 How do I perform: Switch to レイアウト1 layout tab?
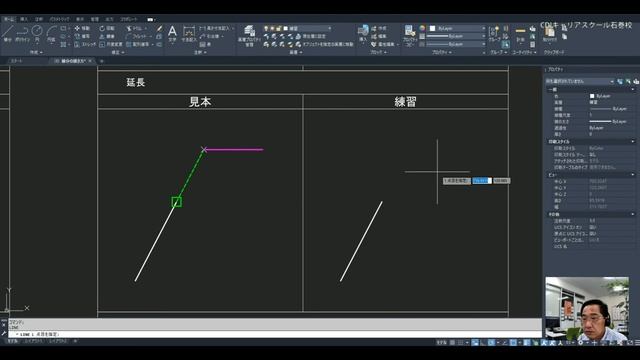(x=33, y=341)
